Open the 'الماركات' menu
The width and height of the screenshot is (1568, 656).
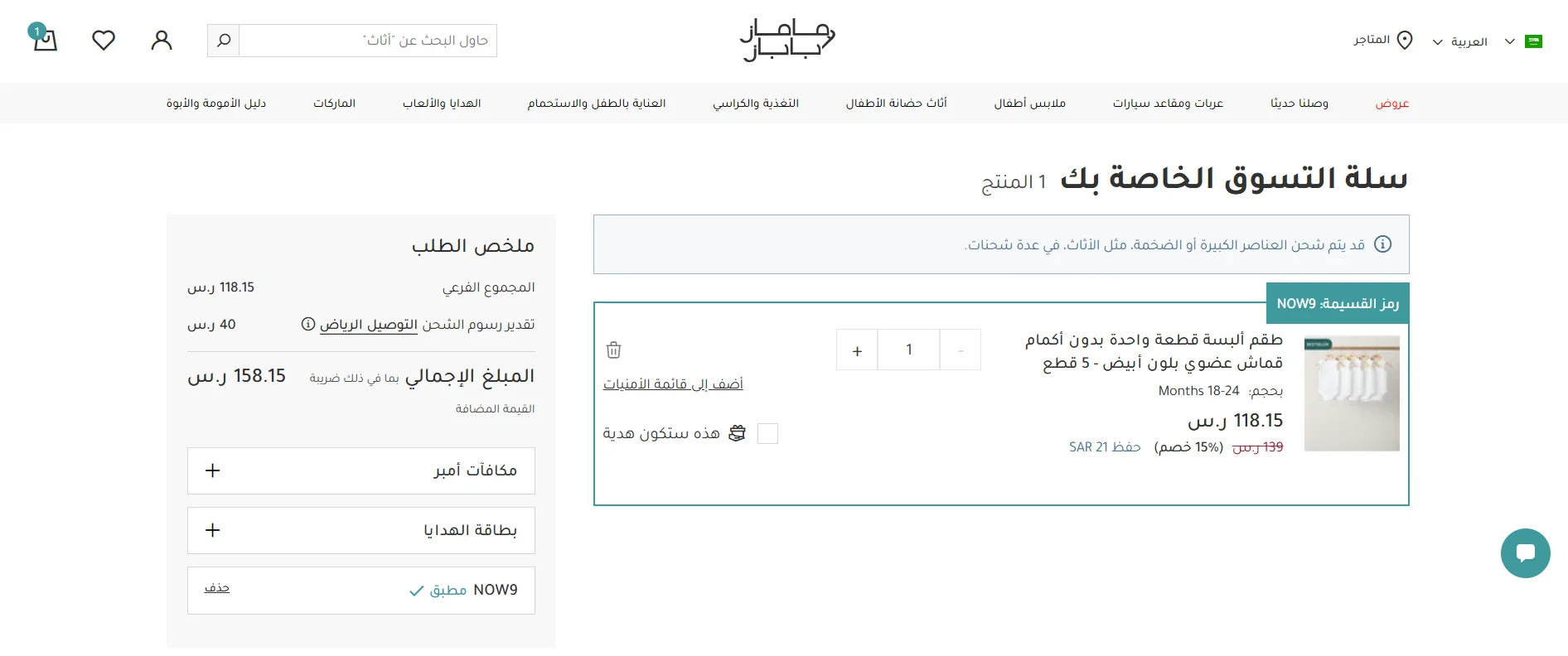[334, 104]
